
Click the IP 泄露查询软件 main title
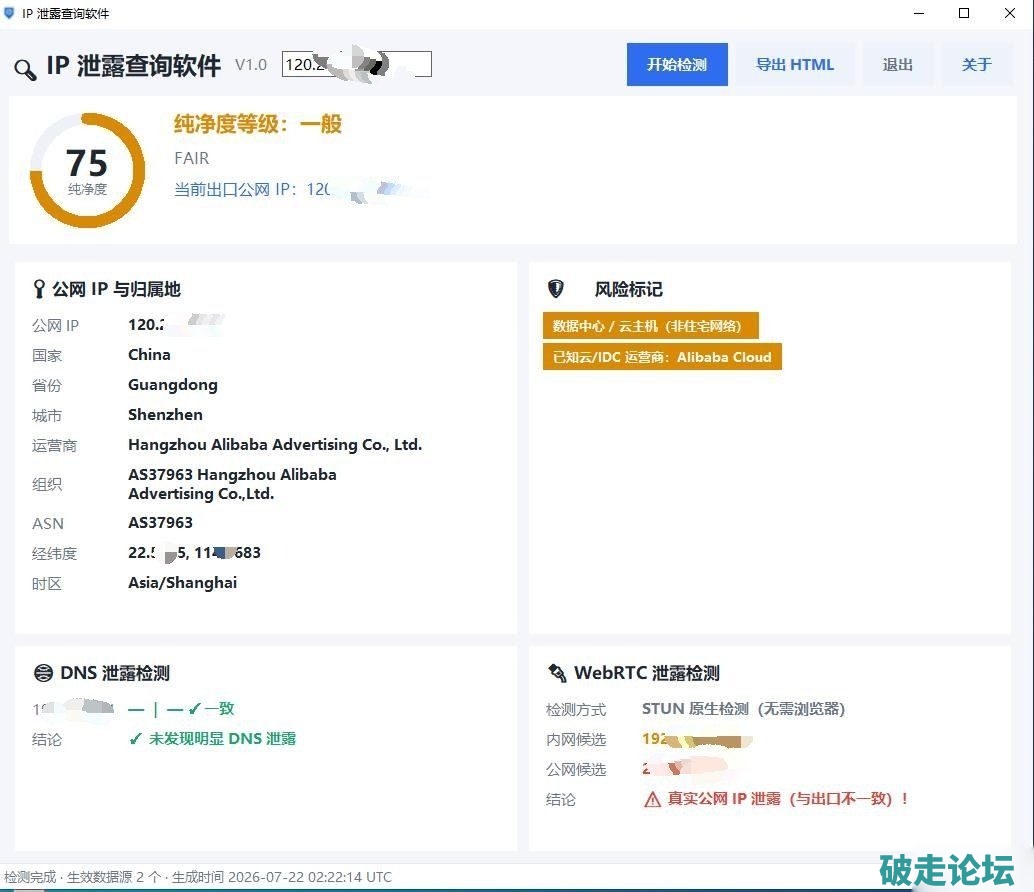133,66
